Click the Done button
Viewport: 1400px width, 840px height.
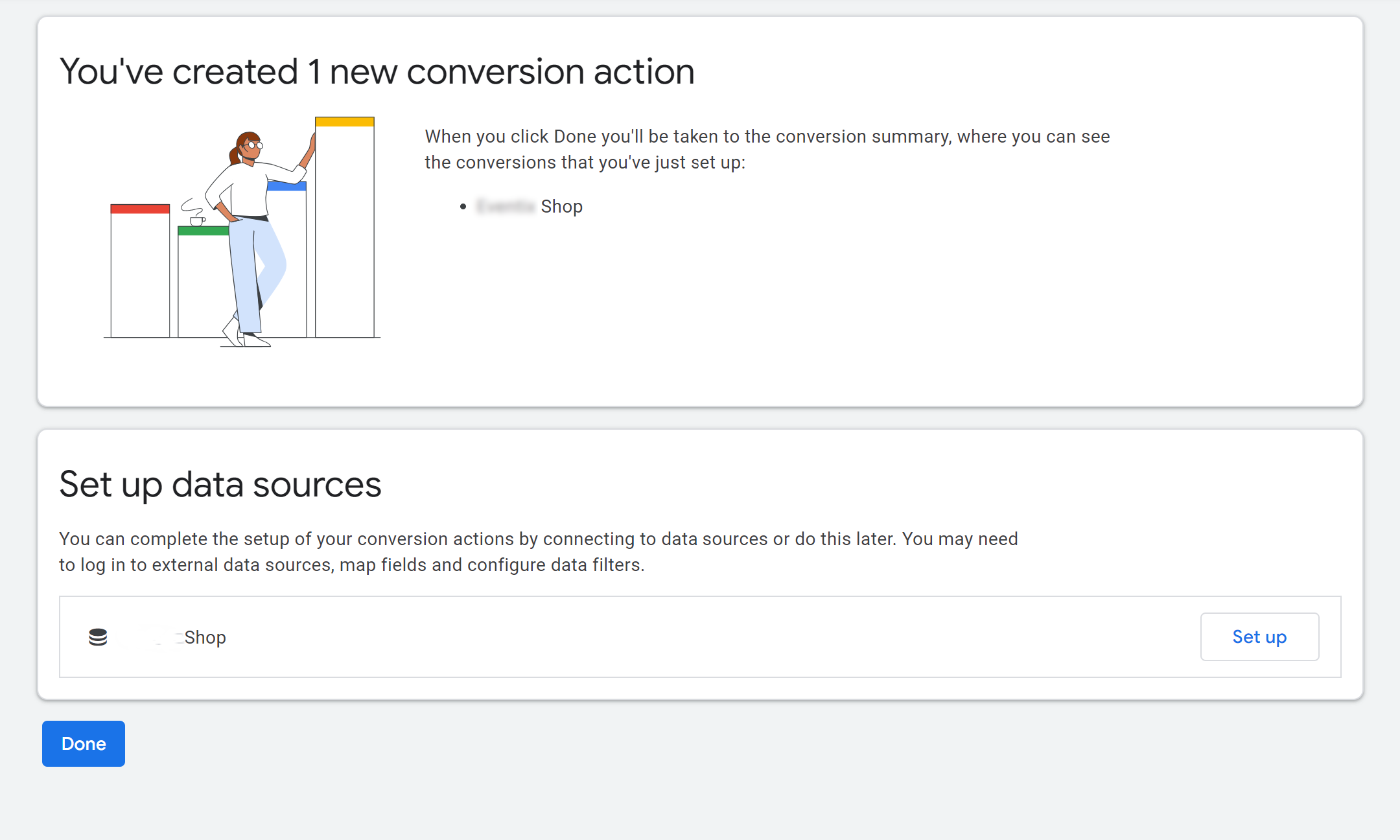84,743
